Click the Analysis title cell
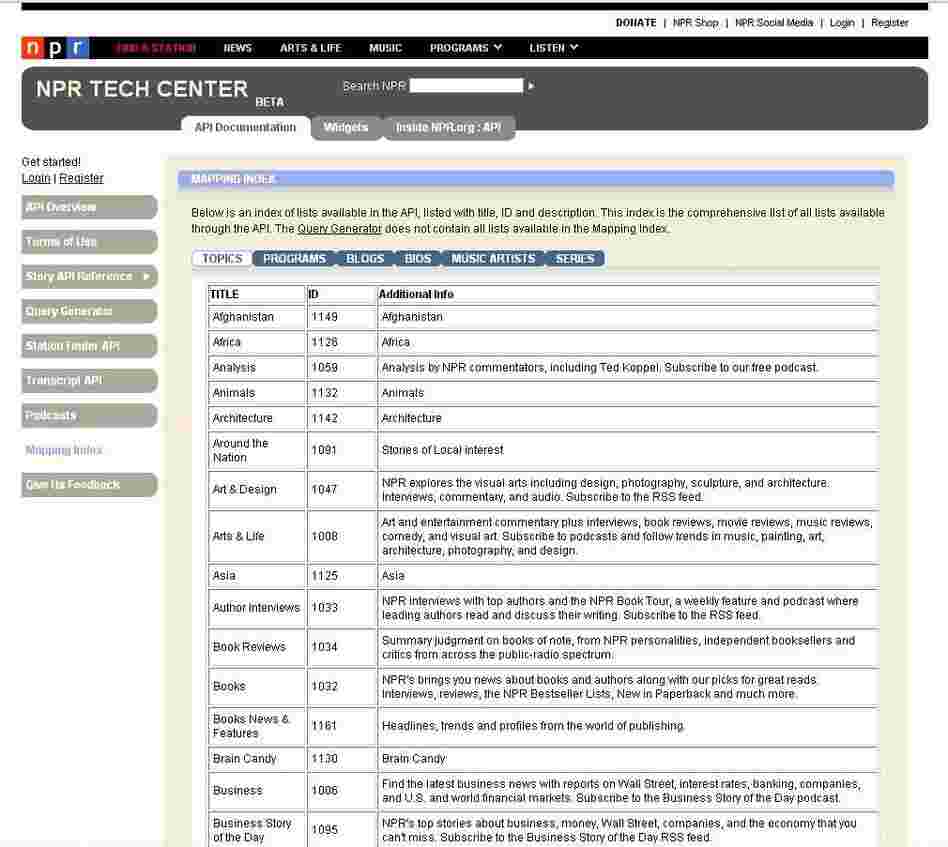Screen dimensions: 948x847 [x=257, y=368]
